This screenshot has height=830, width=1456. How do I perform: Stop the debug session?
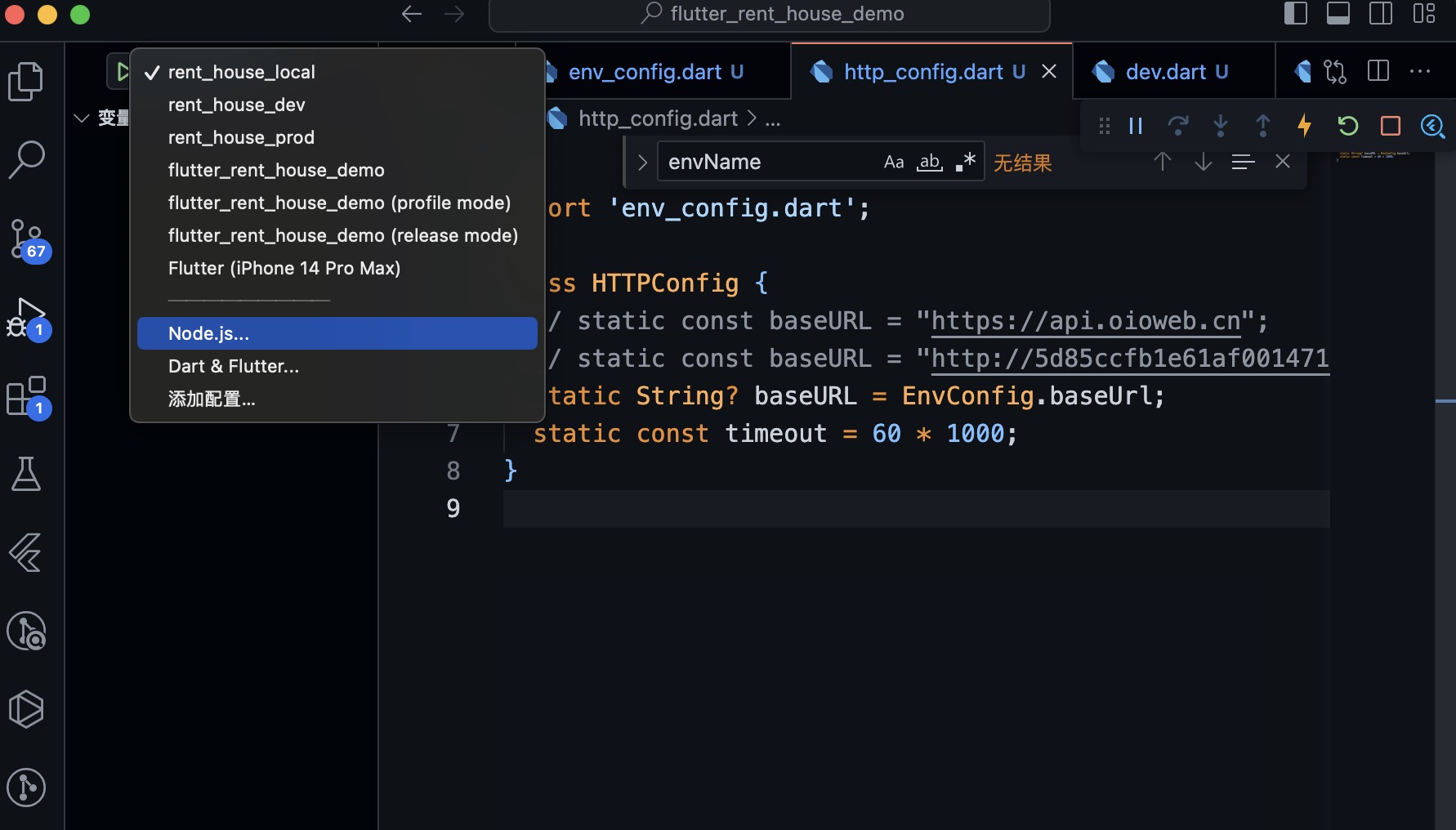[x=1391, y=126]
